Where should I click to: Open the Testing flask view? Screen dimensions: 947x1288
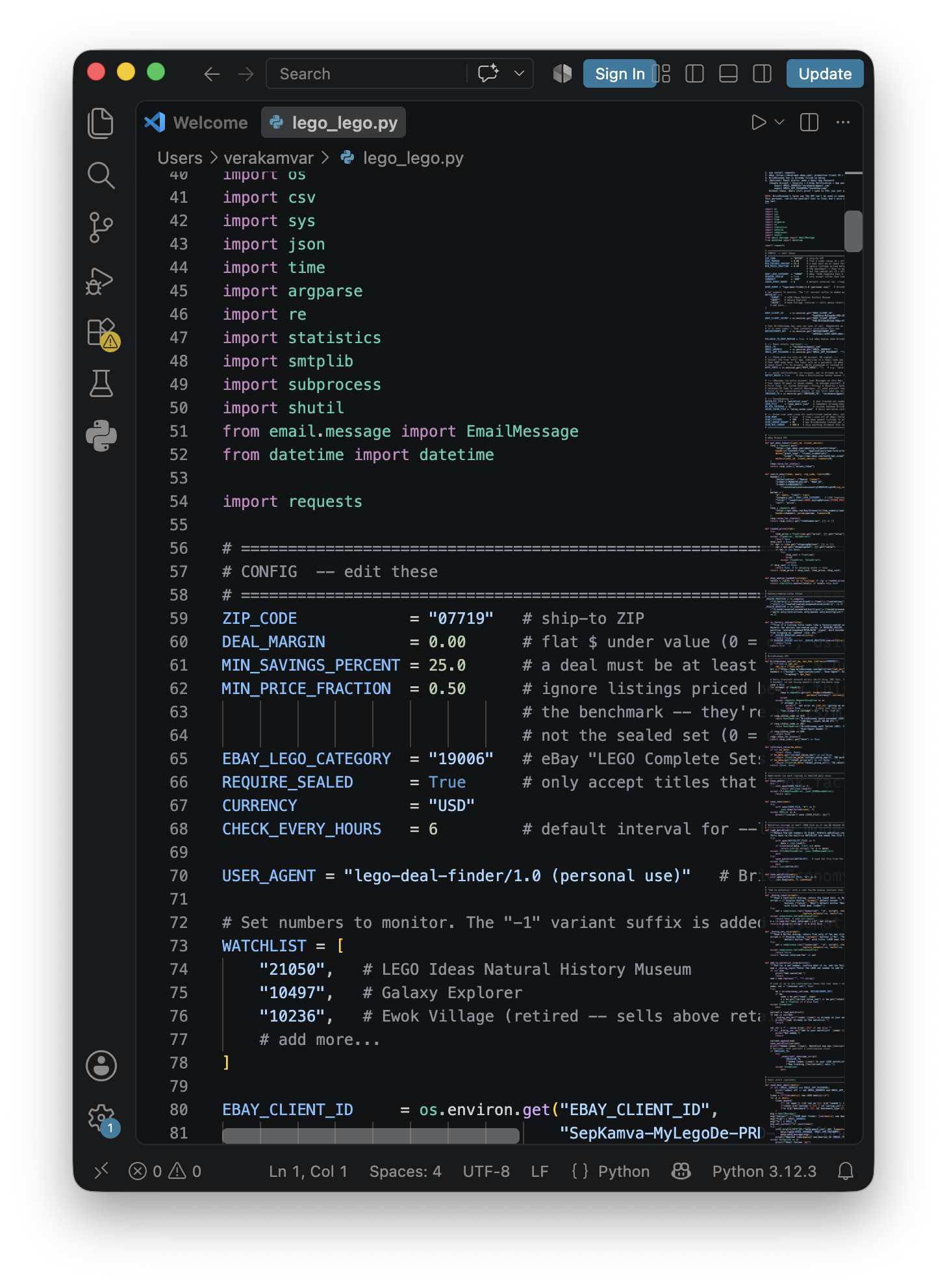pos(101,384)
